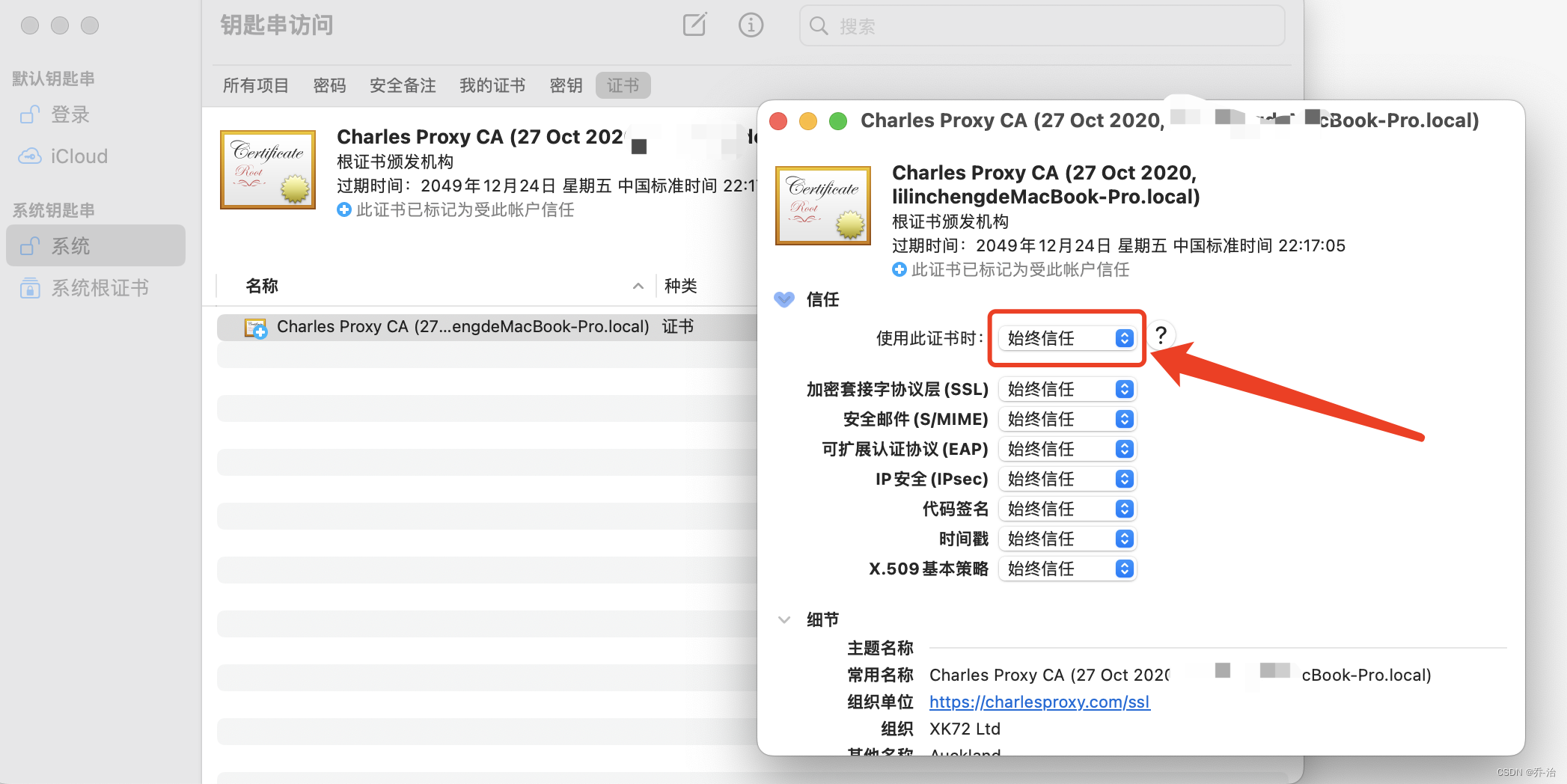The height and width of the screenshot is (784, 1567).
Task: Switch to the 密钥 tab
Action: click(x=566, y=85)
